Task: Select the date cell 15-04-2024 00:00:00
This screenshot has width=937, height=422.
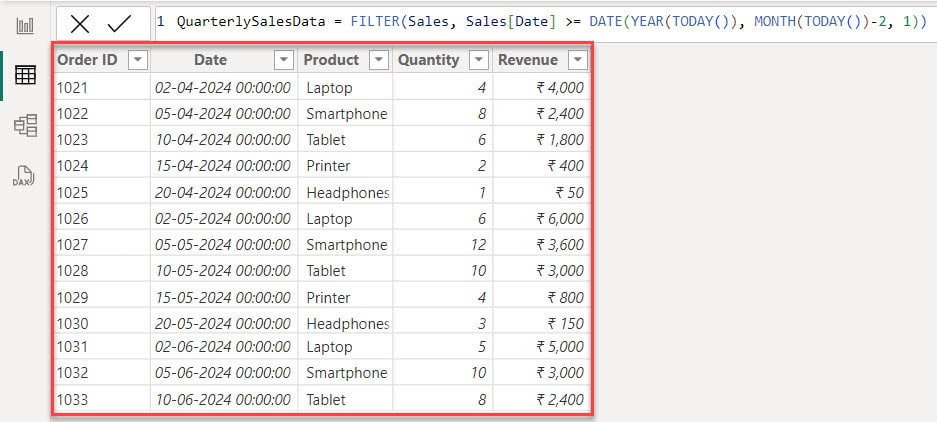Action: click(223, 166)
